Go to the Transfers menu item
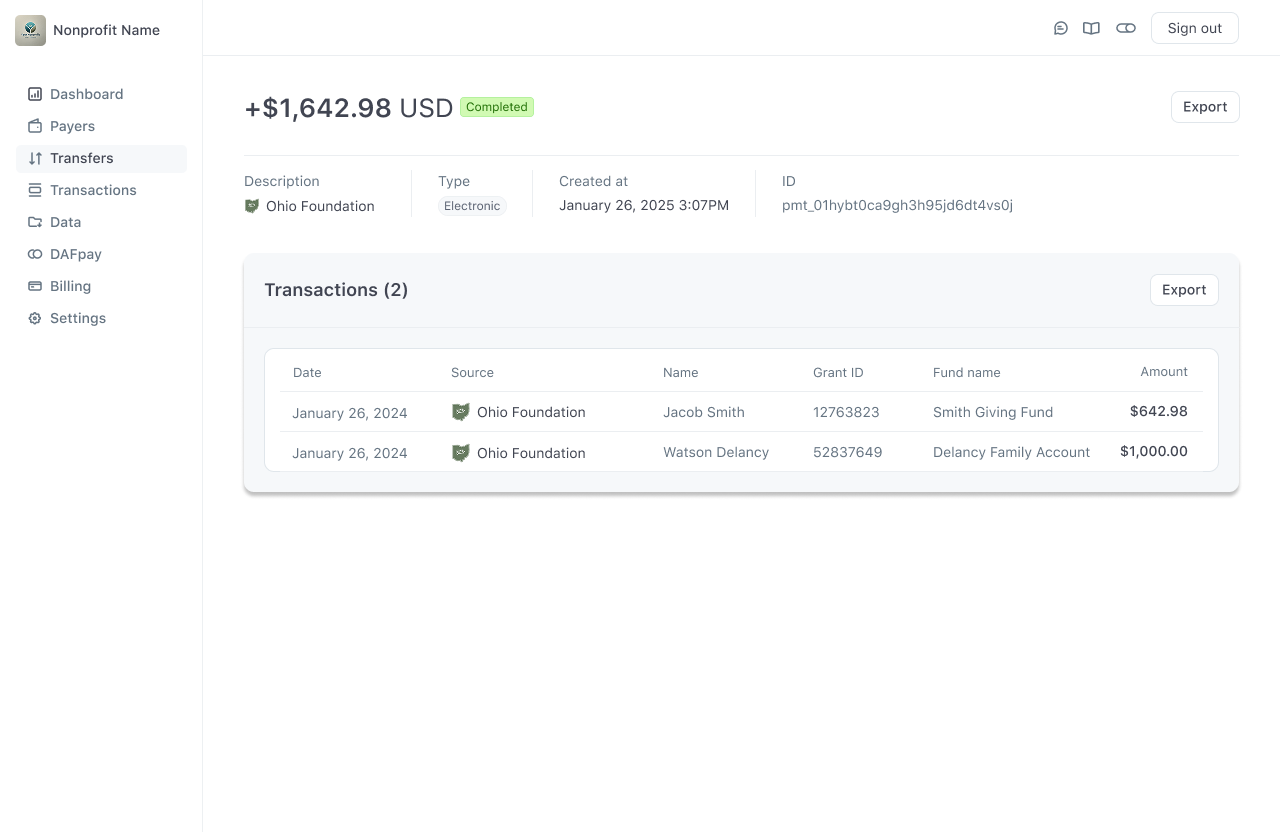1280x832 pixels. click(82, 158)
